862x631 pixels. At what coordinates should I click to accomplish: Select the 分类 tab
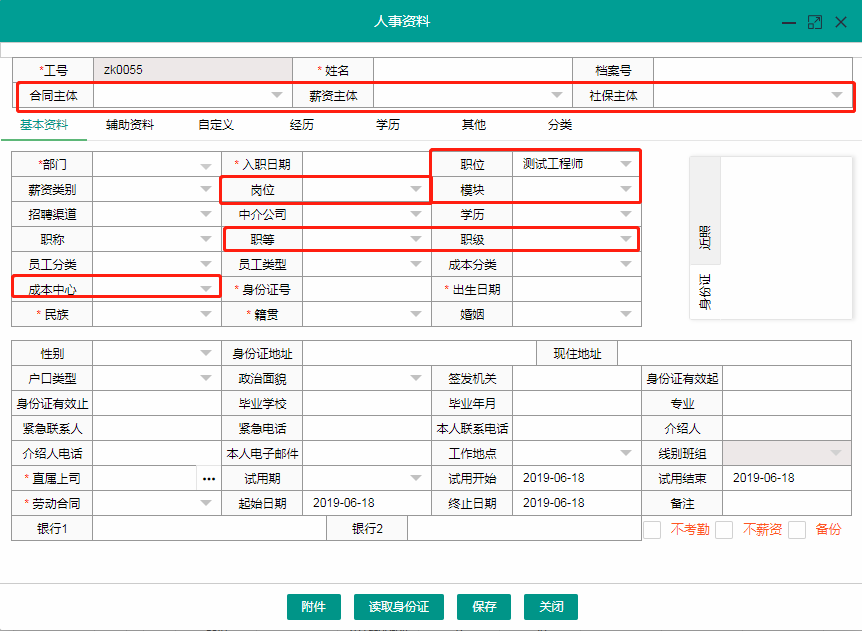pyautogui.click(x=560, y=125)
